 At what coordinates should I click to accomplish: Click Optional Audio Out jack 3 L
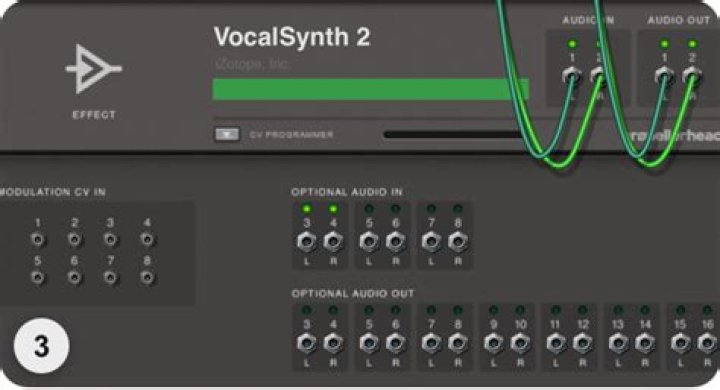click(307, 343)
